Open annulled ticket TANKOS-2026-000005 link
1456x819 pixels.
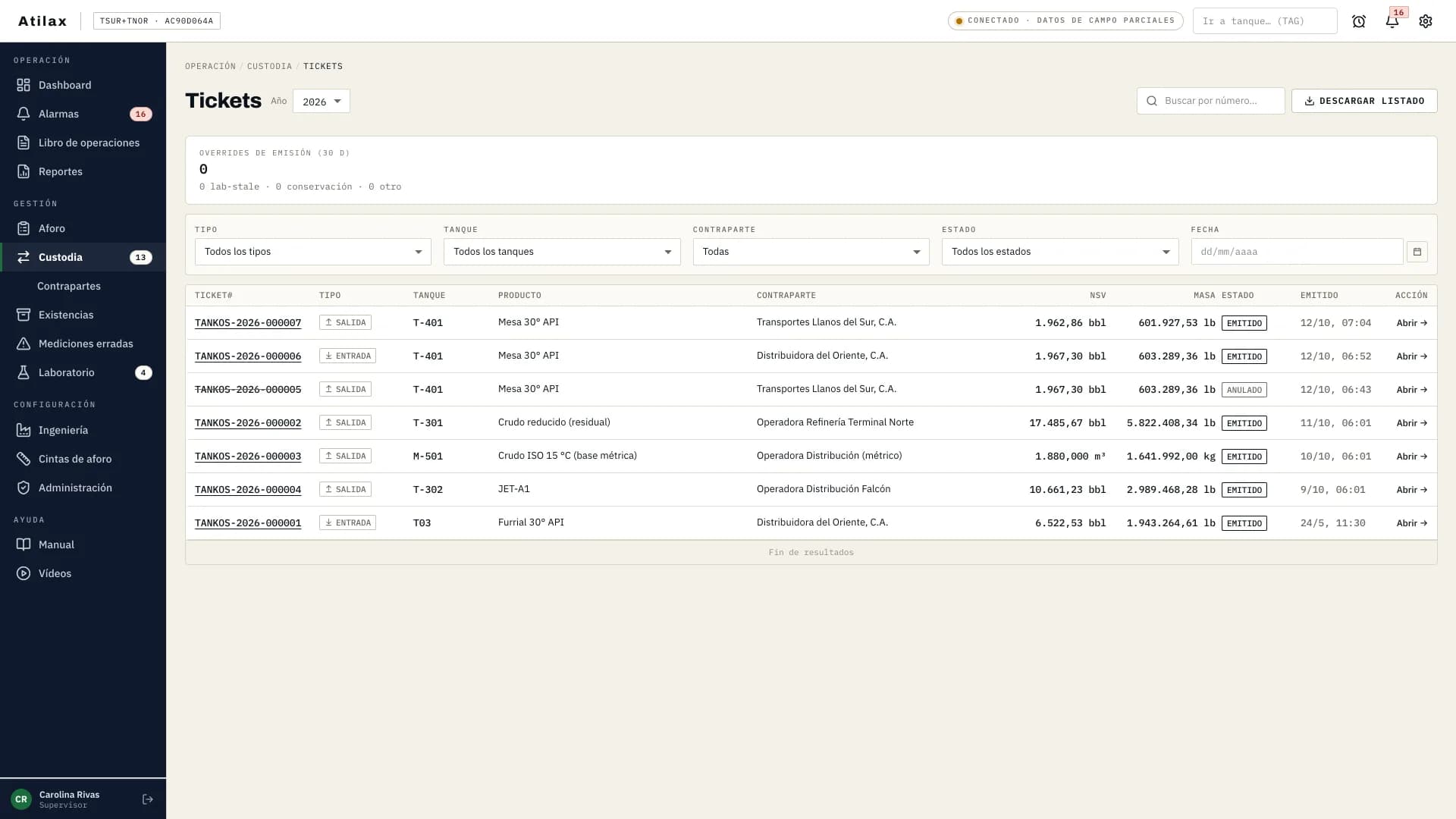pos(248,390)
